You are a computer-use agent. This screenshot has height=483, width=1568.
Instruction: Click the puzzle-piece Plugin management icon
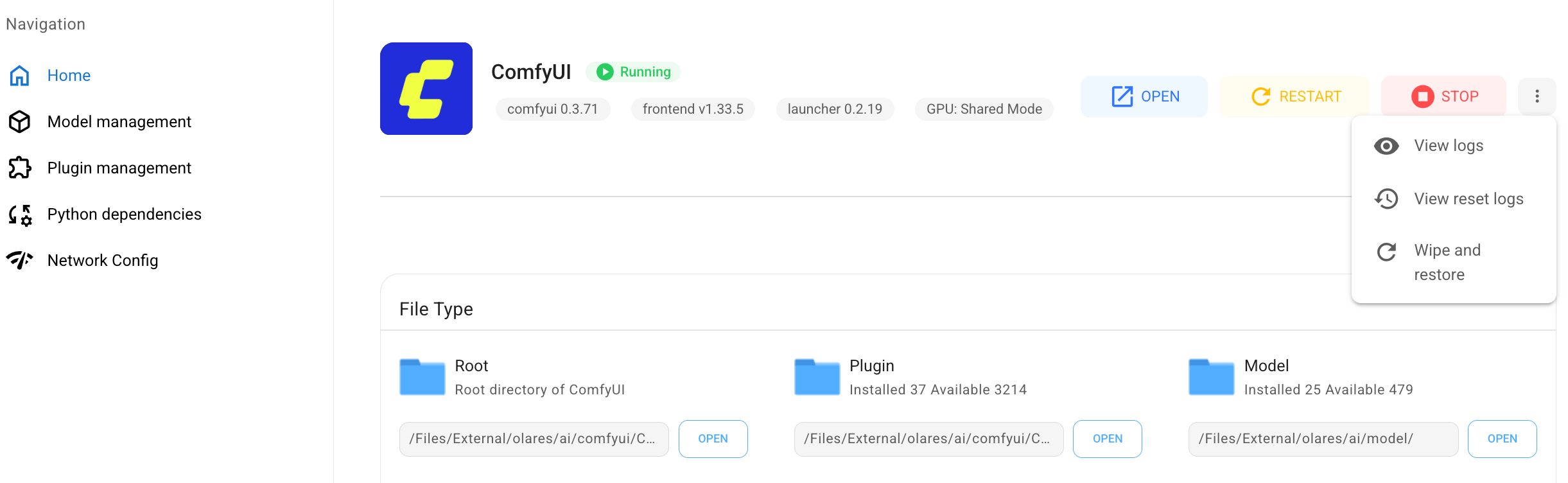click(19, 168)
